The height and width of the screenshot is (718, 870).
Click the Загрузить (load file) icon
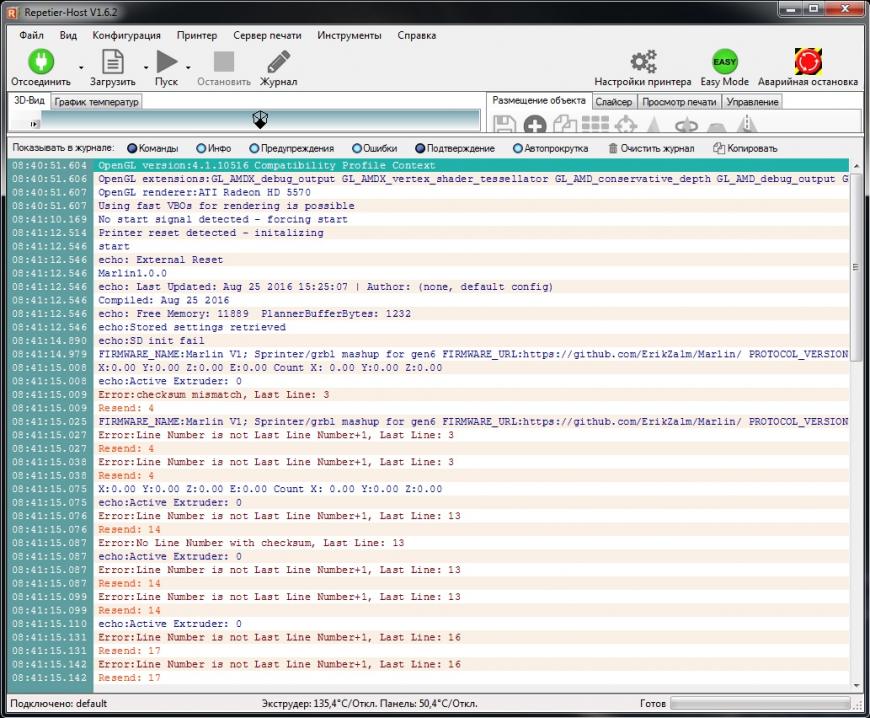112,62
